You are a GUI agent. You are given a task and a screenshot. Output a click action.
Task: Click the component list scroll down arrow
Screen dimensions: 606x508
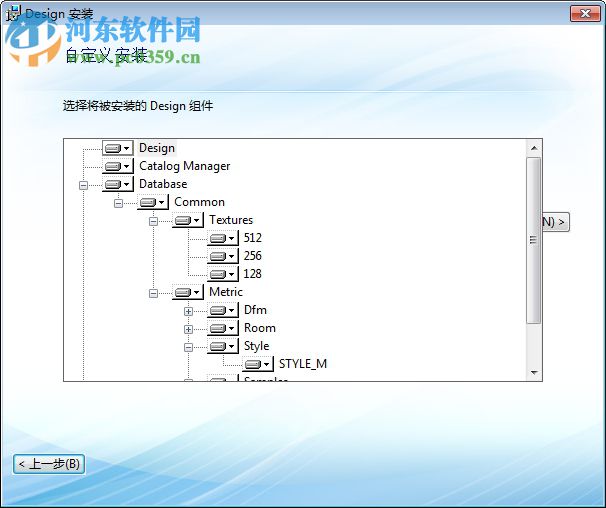[x=534, y=373]
